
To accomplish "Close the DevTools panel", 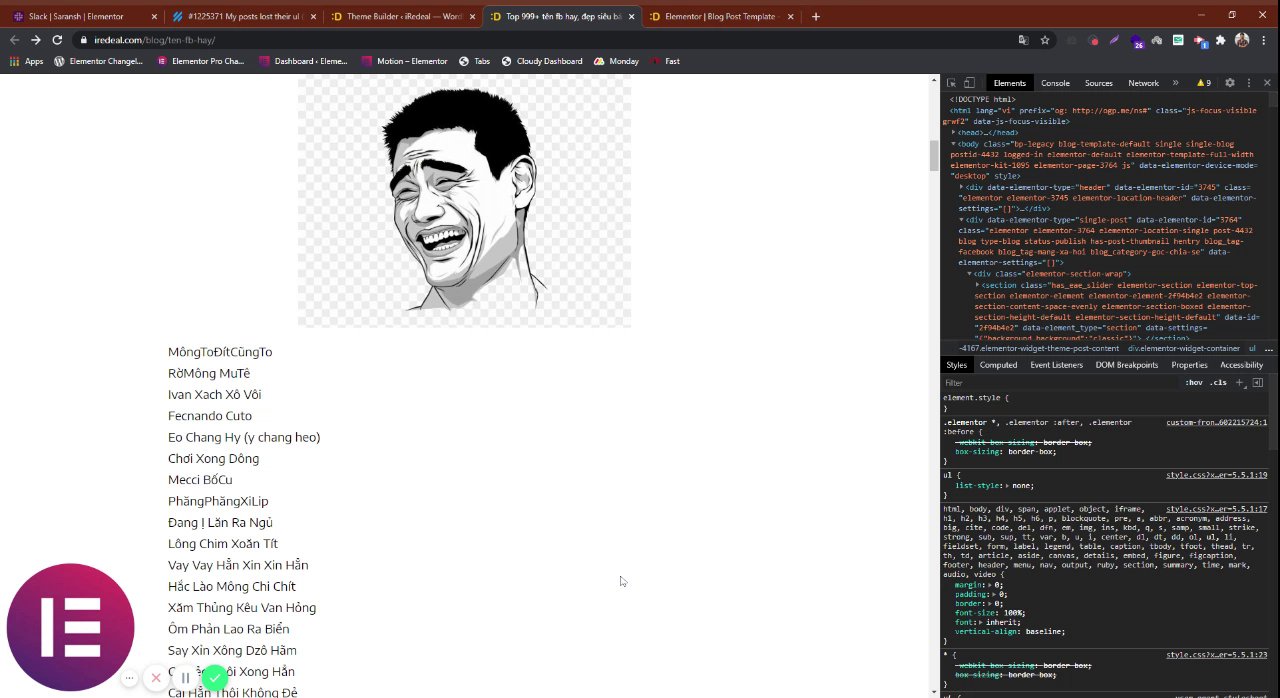I will pos(1268,83).
